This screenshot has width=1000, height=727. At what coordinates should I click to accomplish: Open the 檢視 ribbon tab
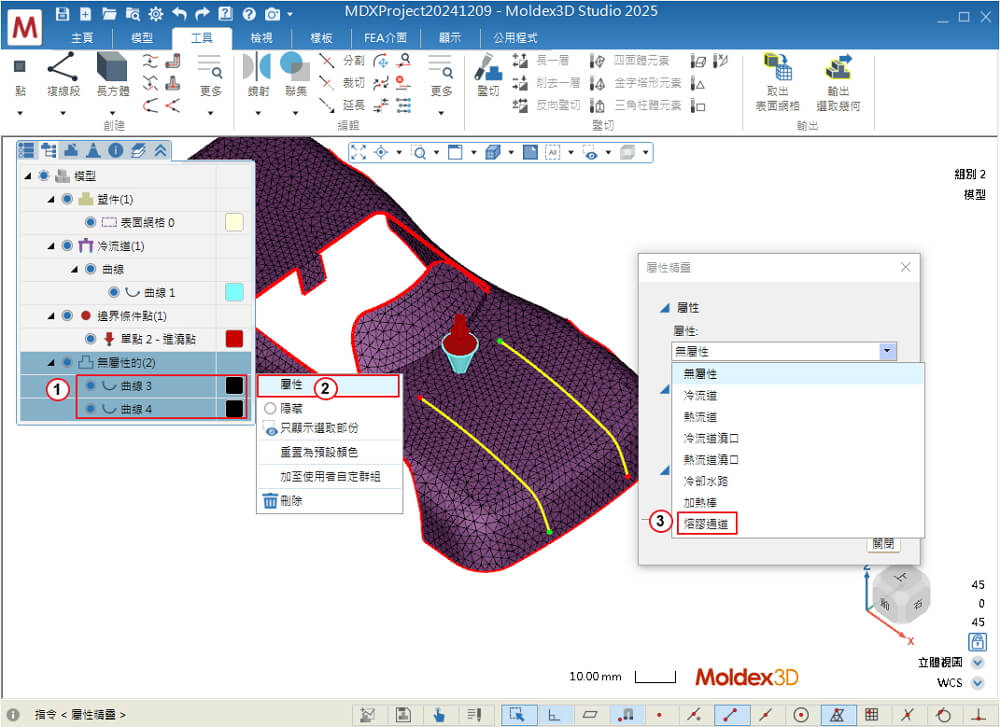pos(261,38)
